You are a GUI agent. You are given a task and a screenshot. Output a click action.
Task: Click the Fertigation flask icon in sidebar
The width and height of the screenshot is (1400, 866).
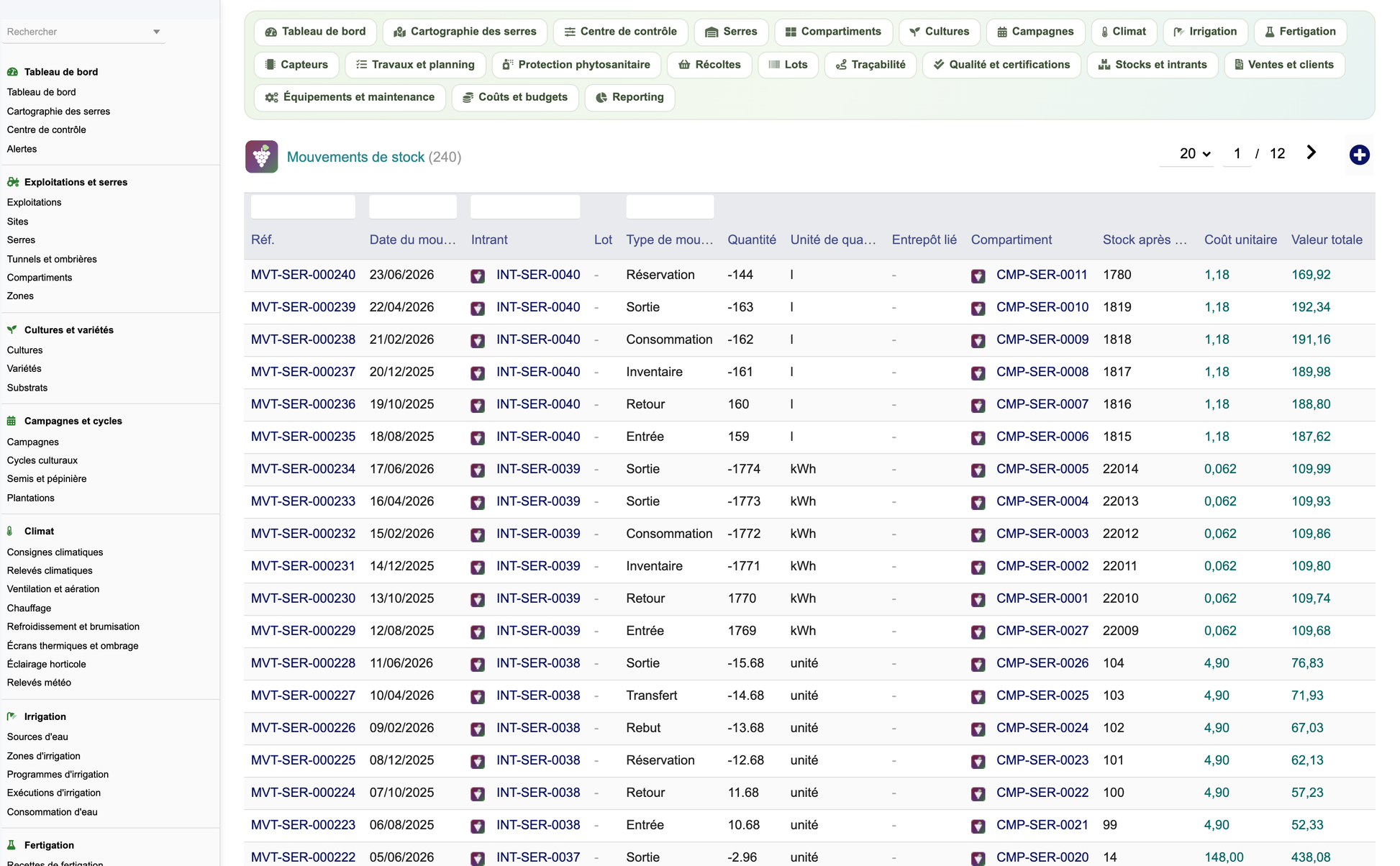pos(11,845)
